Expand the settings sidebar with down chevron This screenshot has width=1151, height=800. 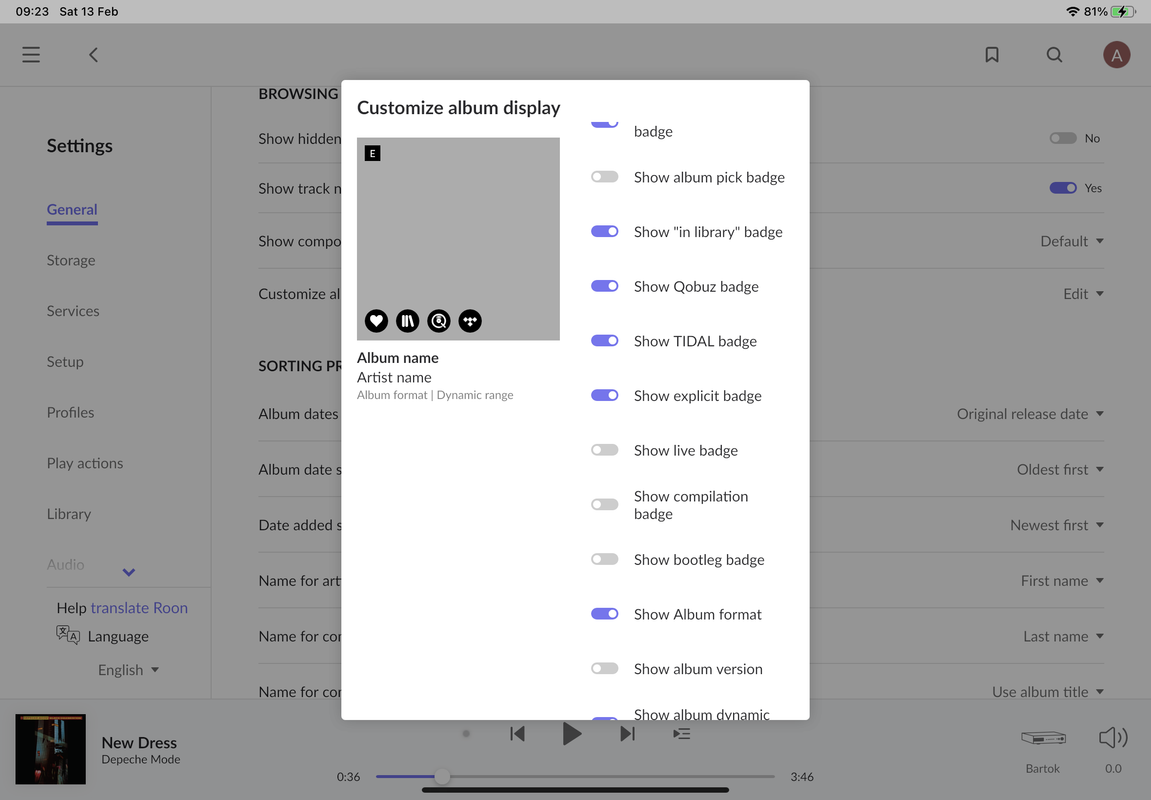pos(128,572)
